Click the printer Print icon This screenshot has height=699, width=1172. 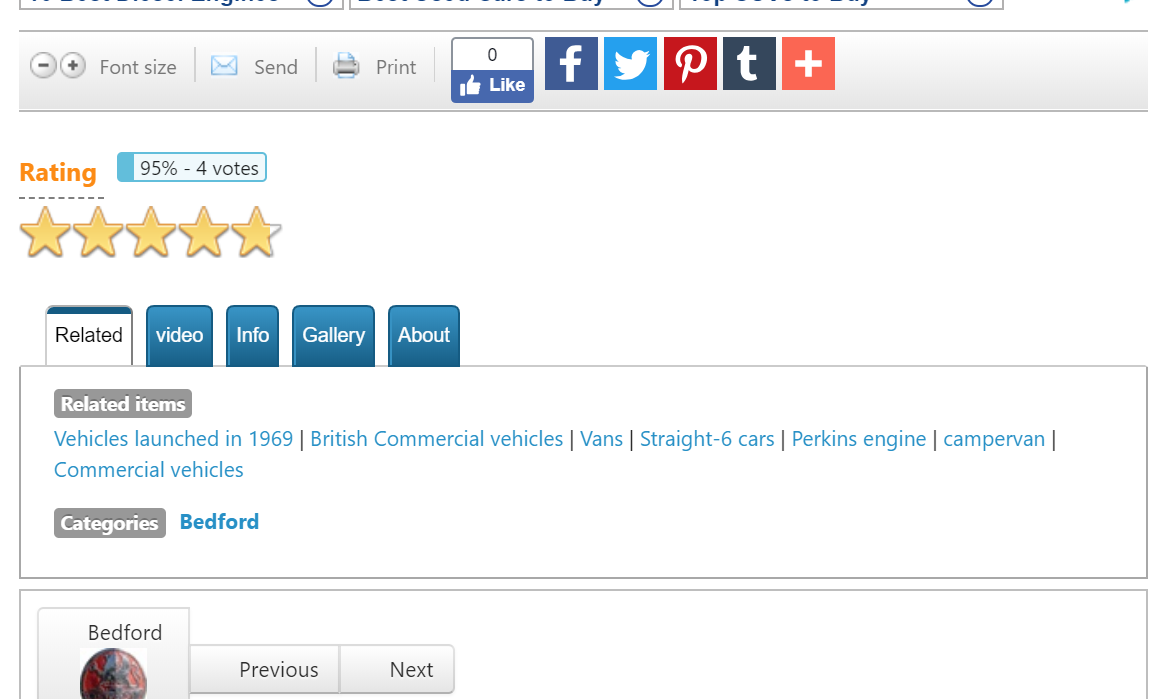[345, 66]
